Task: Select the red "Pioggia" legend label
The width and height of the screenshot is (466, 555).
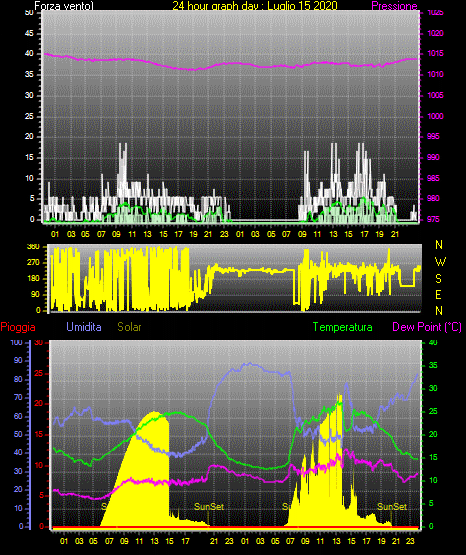Action: click(x=18, y=327)
